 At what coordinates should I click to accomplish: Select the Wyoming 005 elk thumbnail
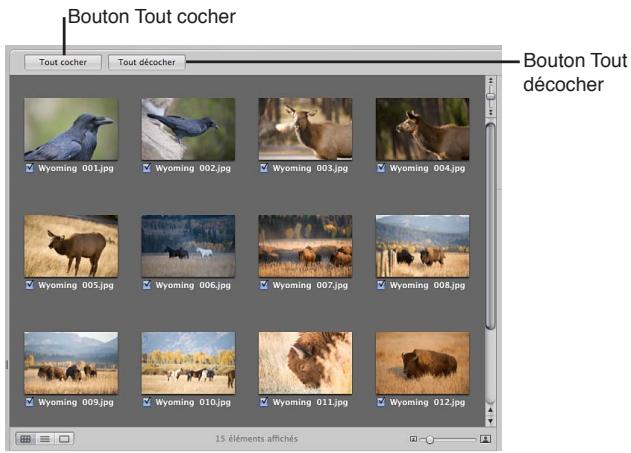click(x=71, y=246)
